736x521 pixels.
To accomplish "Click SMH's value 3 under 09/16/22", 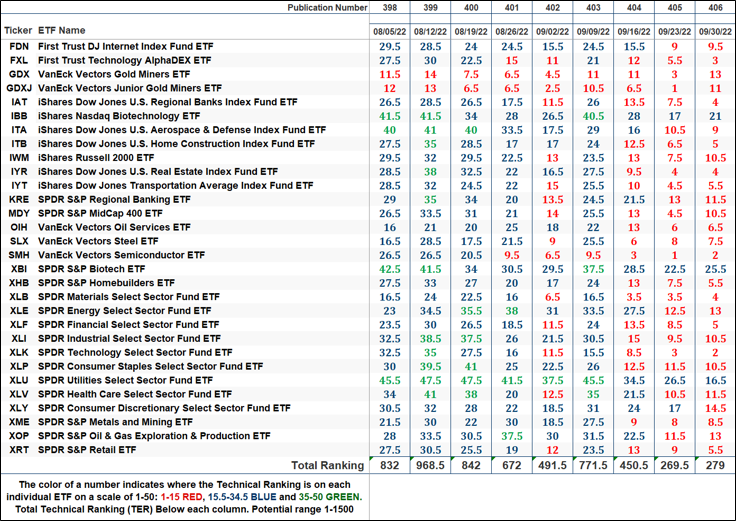I will pyautogui.click(x=634, y=255).
